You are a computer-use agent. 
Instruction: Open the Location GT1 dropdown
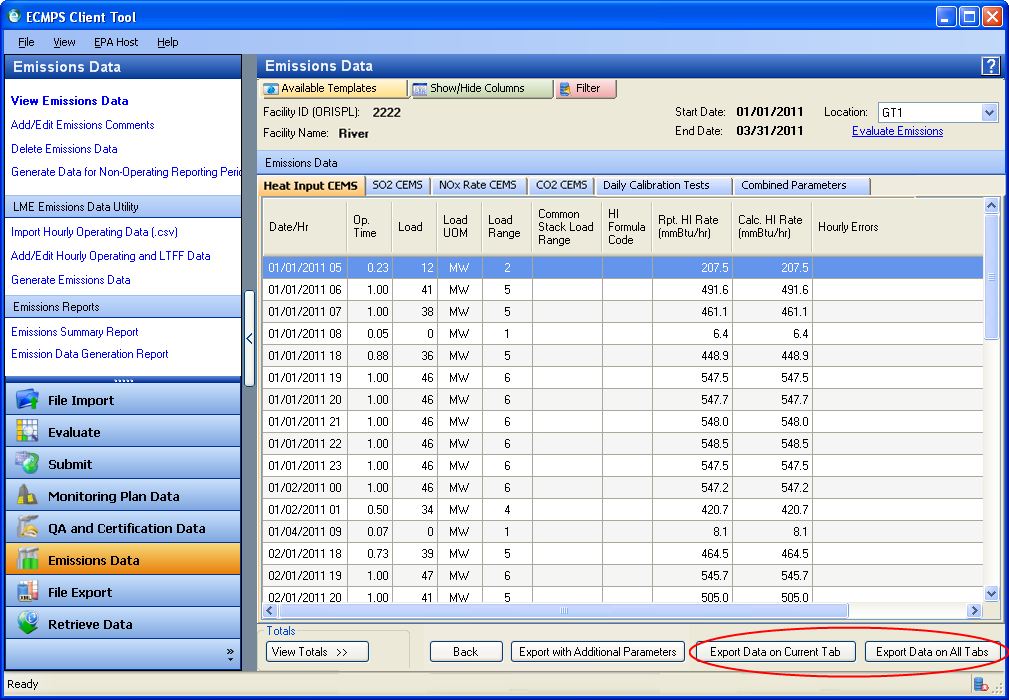coord(989,113)
